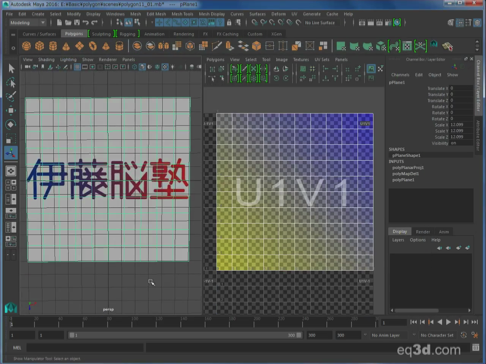Select the Lasso tool

point(11,82)
